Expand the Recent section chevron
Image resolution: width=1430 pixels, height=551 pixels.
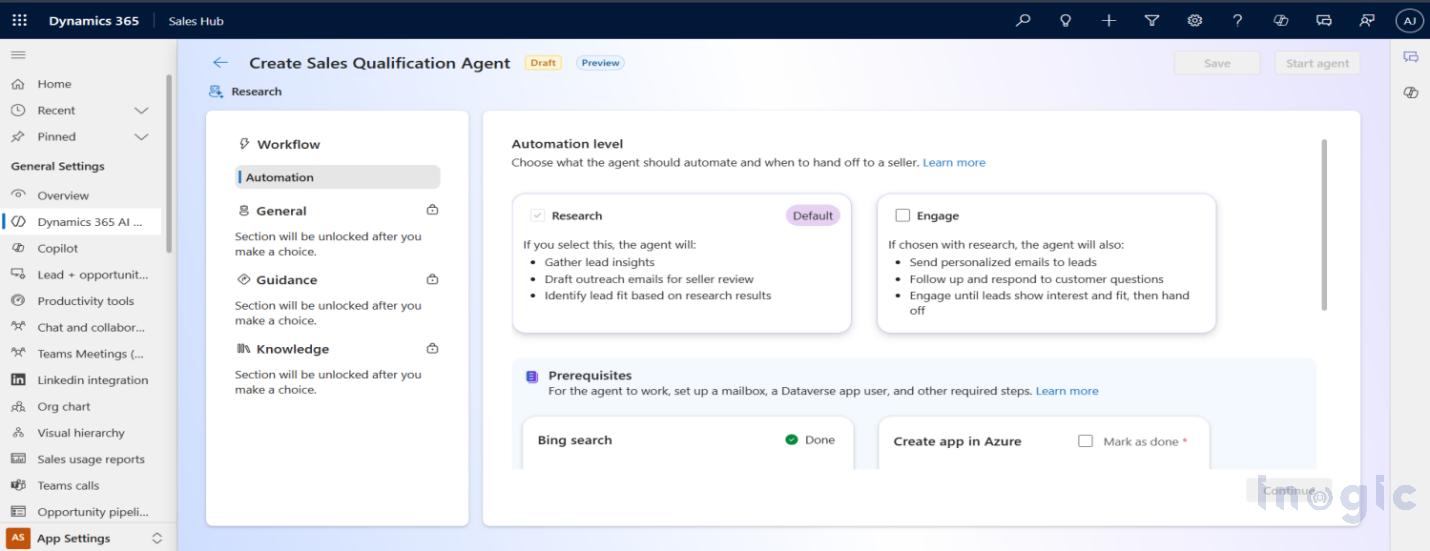tap(141, 110)
